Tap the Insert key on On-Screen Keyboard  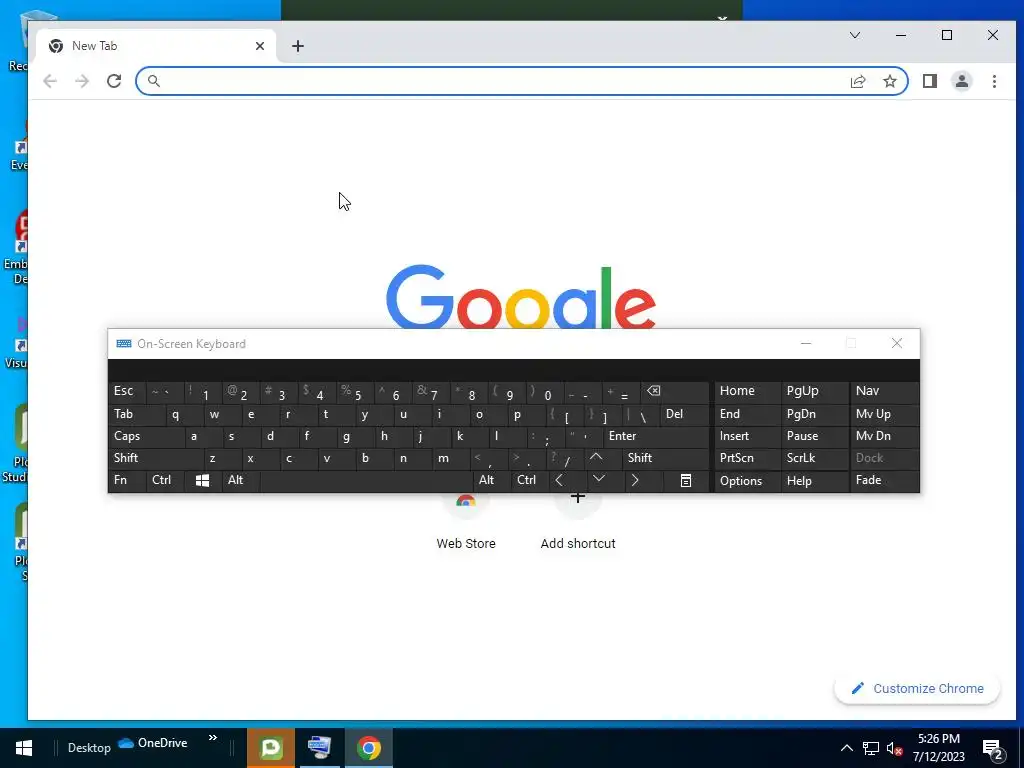747,436
